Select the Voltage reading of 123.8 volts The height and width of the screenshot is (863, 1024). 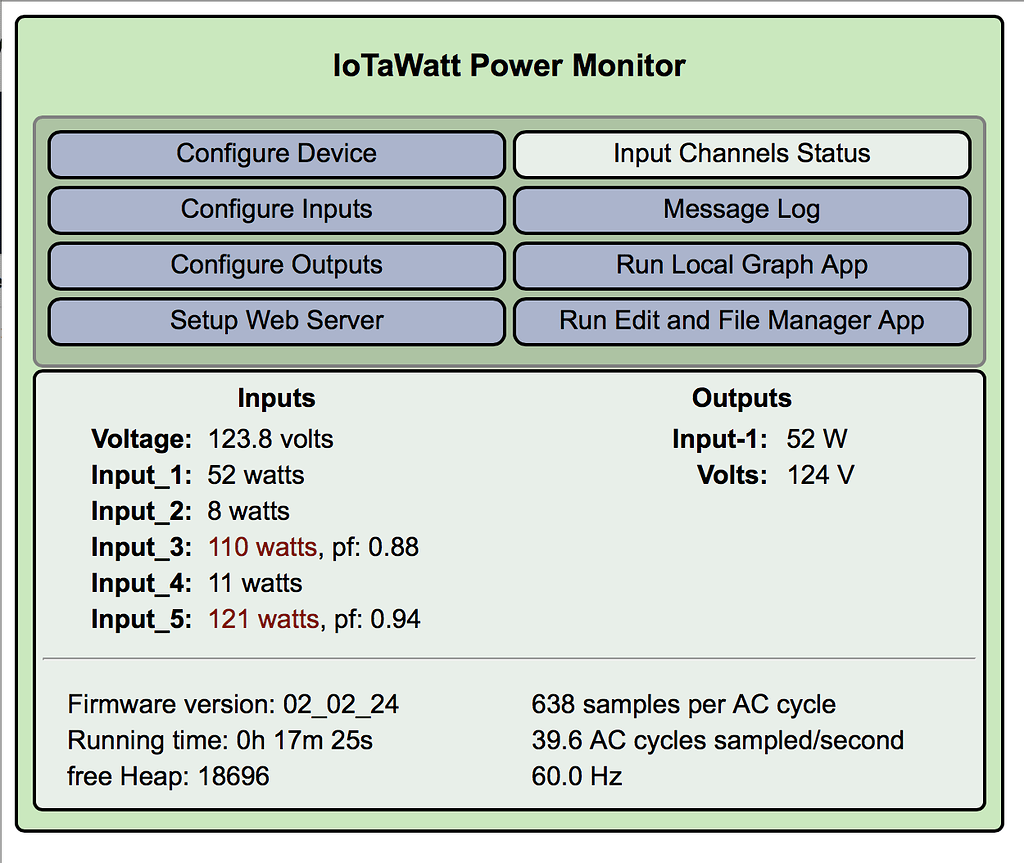click(270, 438)
